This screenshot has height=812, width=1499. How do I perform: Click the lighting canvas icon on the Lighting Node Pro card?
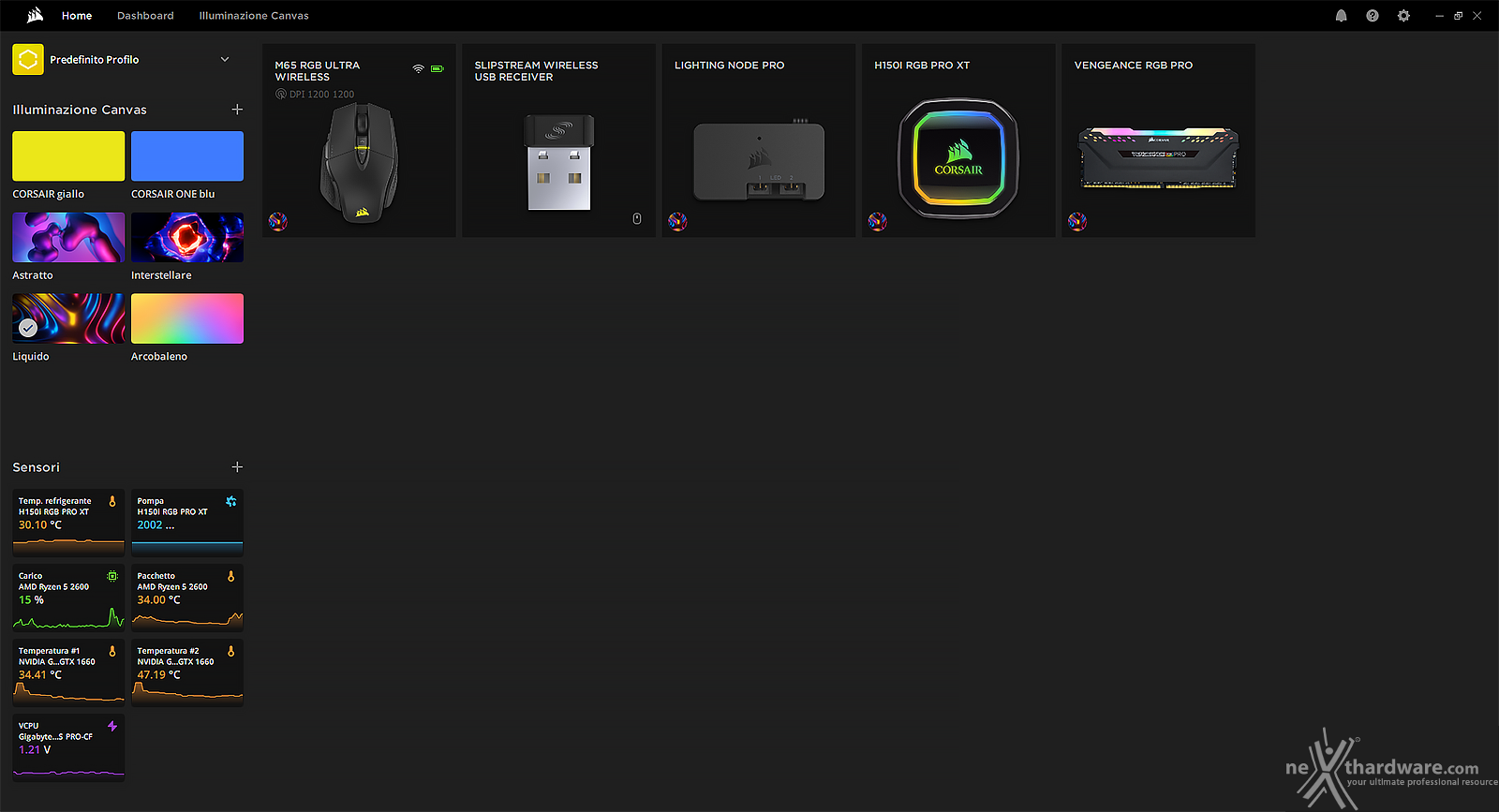click(x=677, y=222)
